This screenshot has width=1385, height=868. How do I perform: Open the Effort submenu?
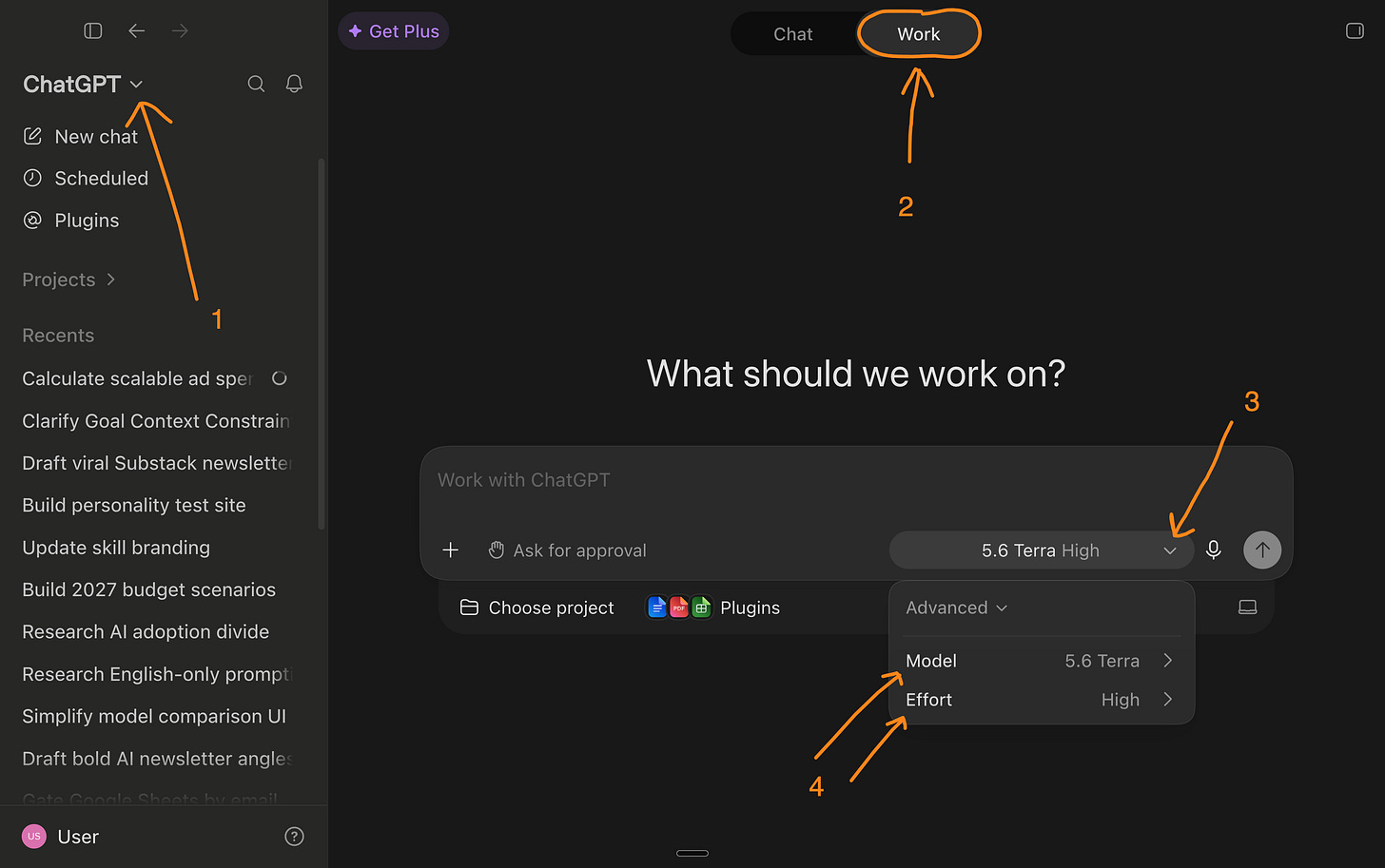(x=1042, y=700)
